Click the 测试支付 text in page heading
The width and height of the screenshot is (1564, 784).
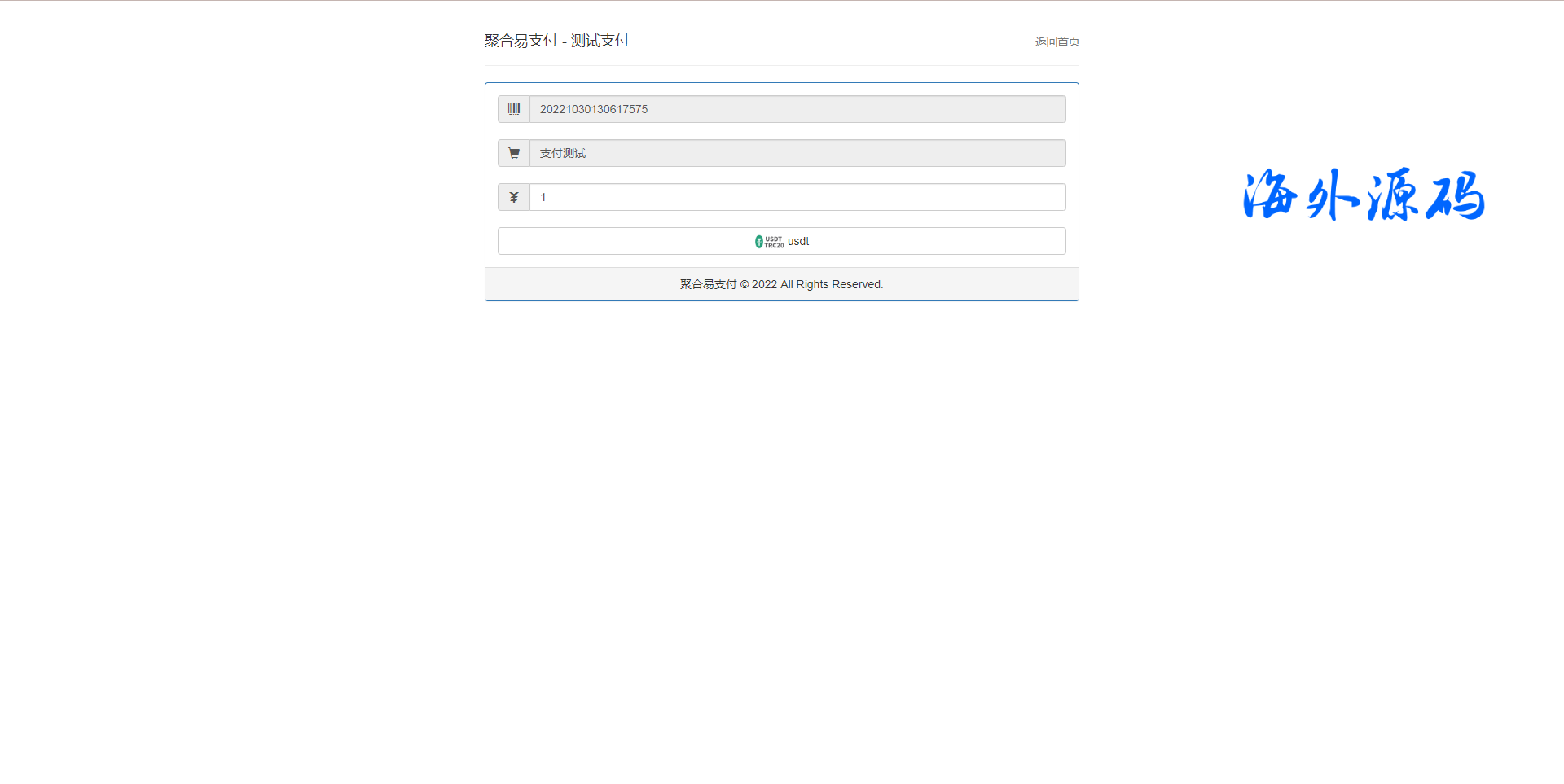600,41
